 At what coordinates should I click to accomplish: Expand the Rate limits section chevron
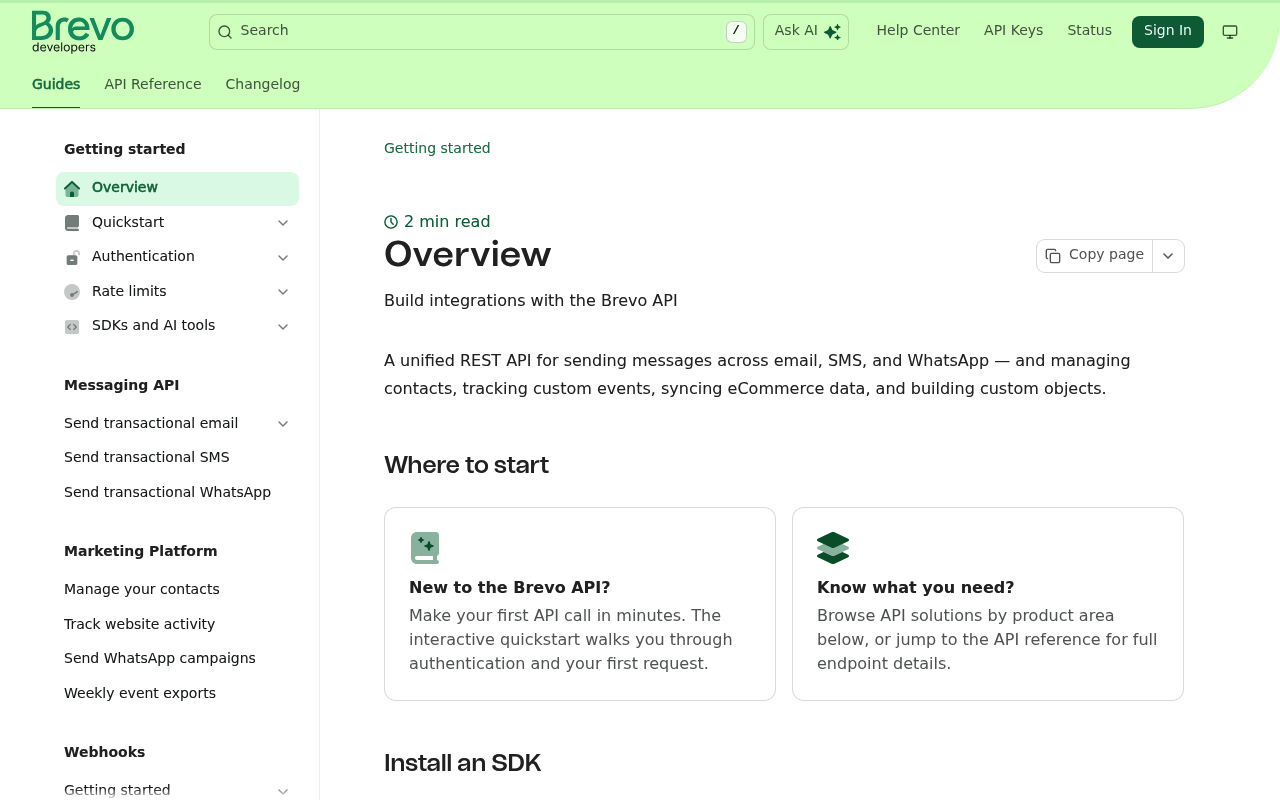tap(283, 292)
